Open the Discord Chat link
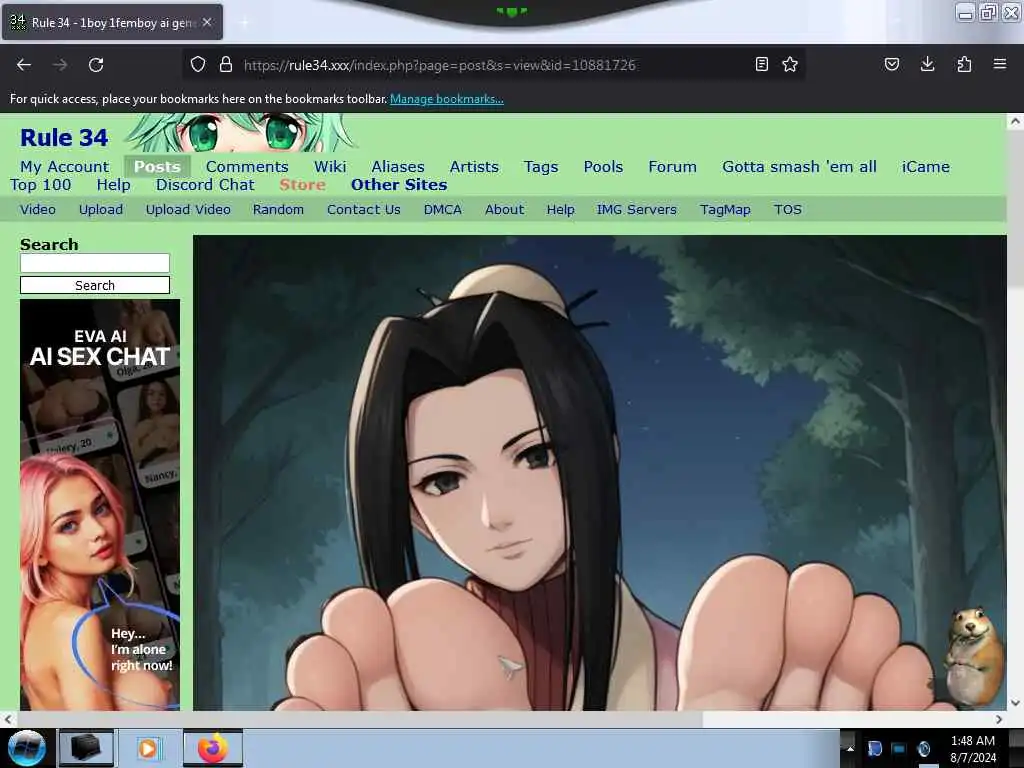Image resolution: width=1024 pixels, height=768 pixels. point(205,185)
